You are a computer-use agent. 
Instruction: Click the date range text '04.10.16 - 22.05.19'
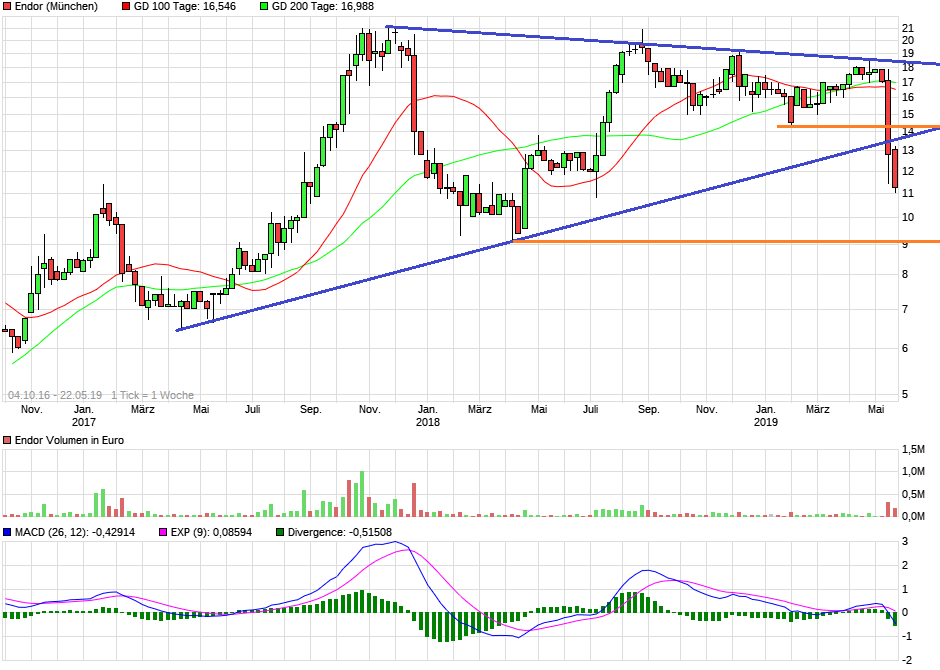pyautogui.click(x=55, y=395)
